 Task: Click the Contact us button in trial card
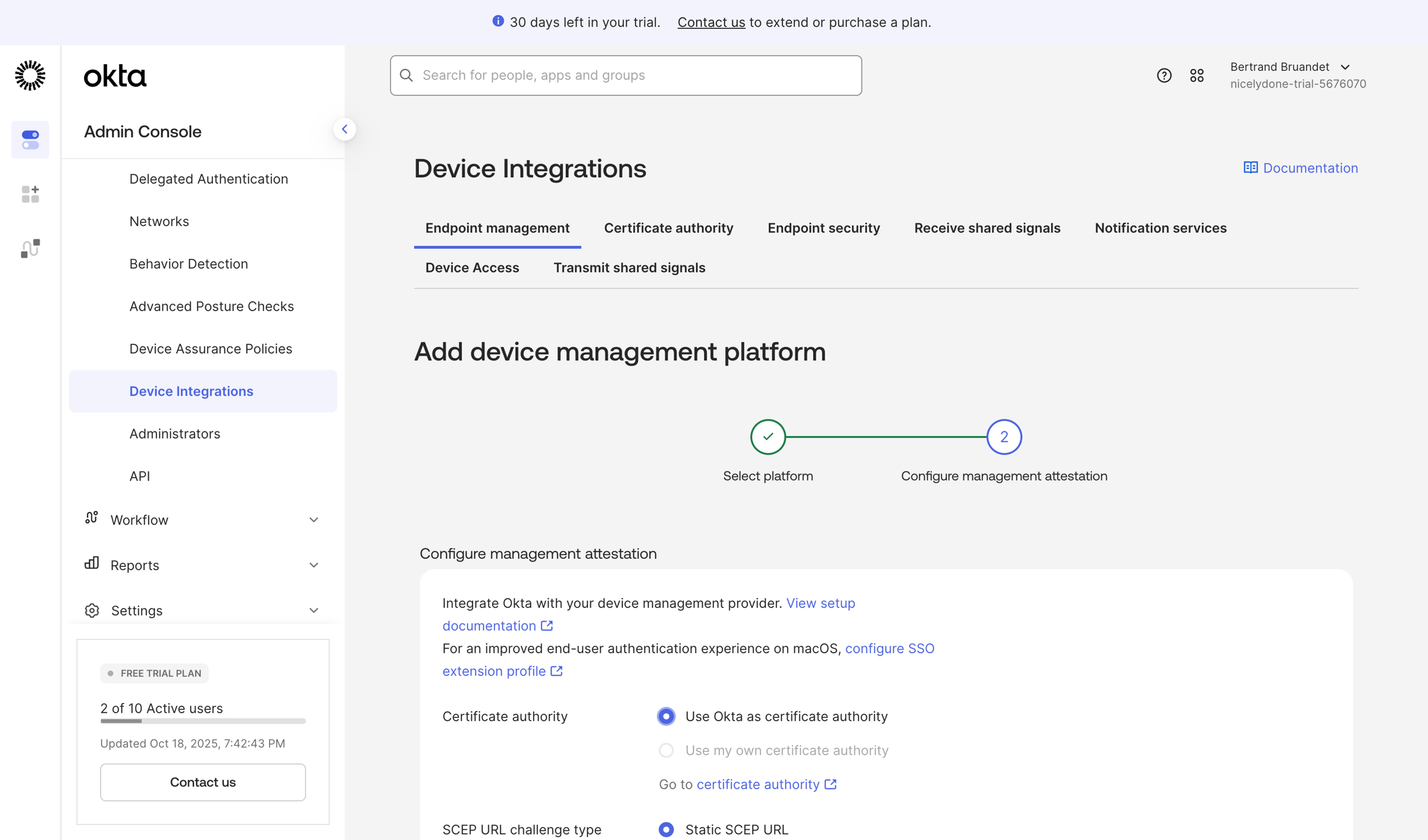(x=202, y=782)
